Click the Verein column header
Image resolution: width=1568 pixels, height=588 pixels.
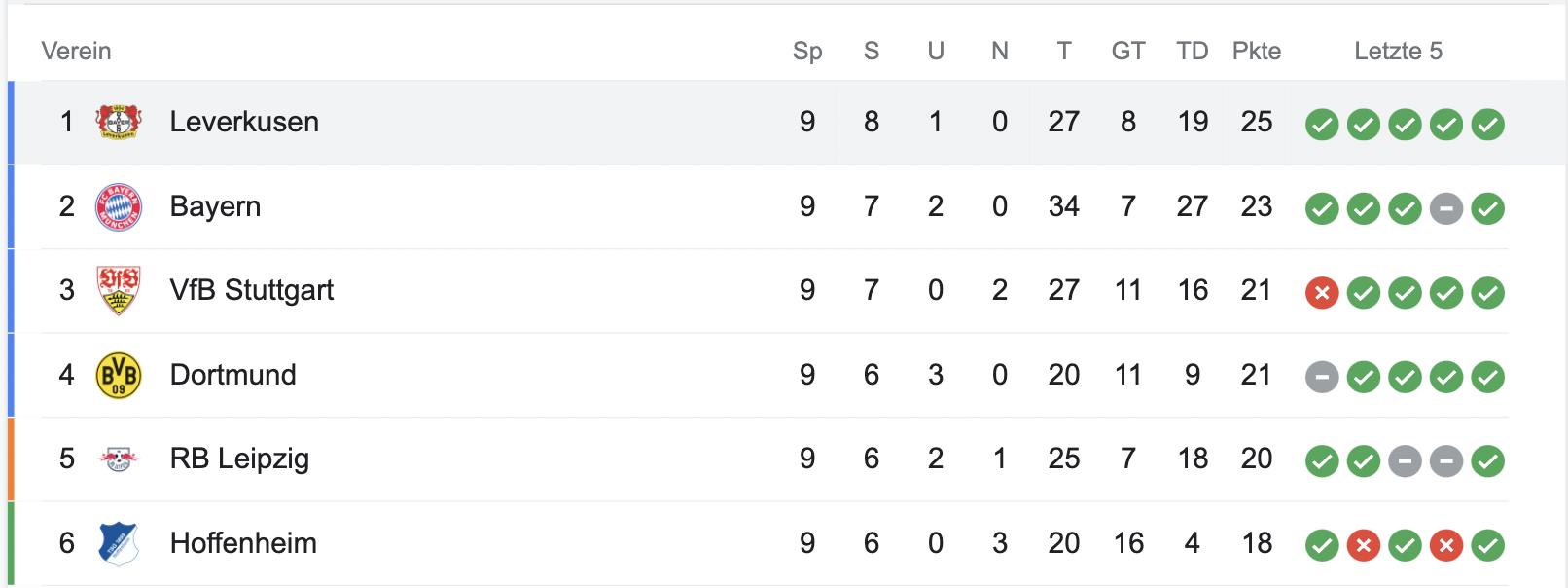[x=76, y=51]
